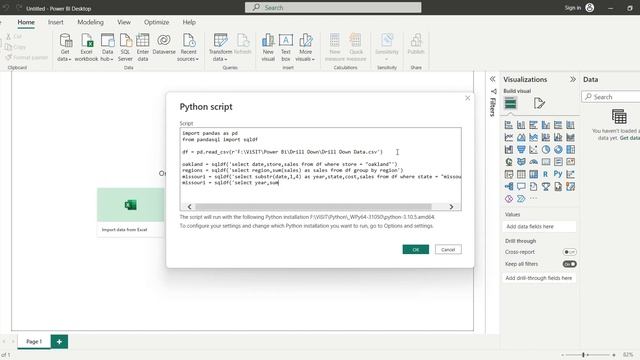Select the Pie chart visual
Screen dimensions: 640x360
click(x=546, y=149)
